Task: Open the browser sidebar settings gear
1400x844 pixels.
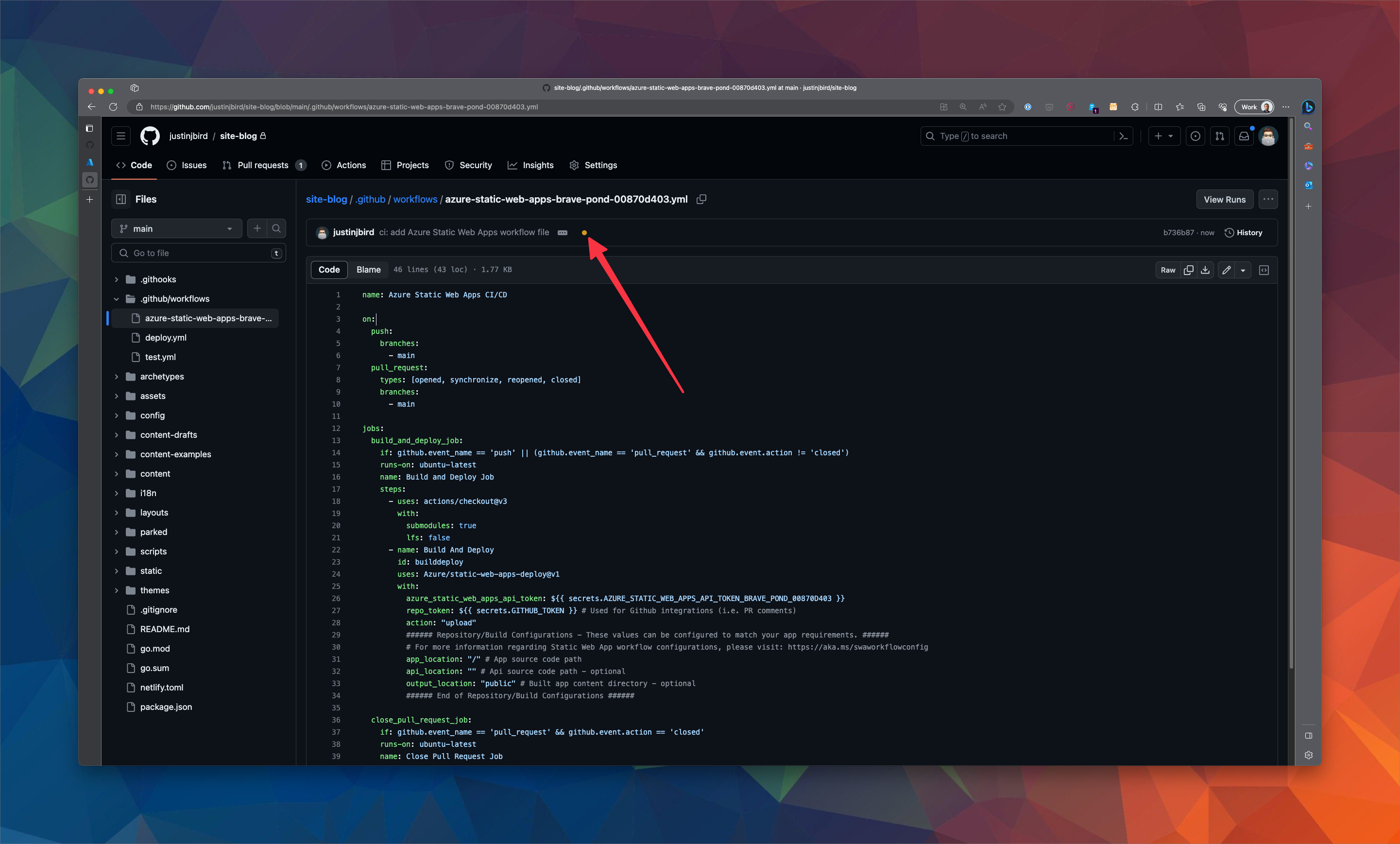Action: tap(1308, 755)
